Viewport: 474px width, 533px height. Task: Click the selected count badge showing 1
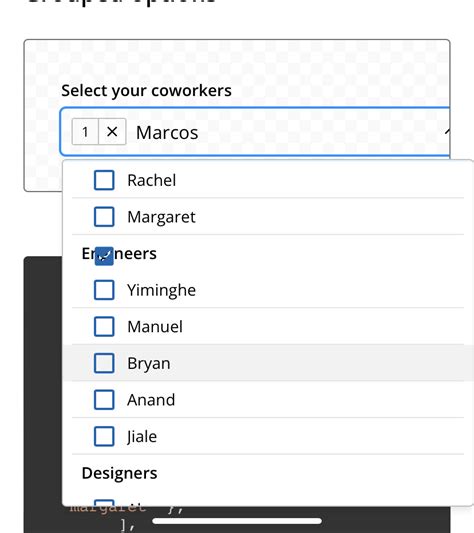(x=85, y=132)
